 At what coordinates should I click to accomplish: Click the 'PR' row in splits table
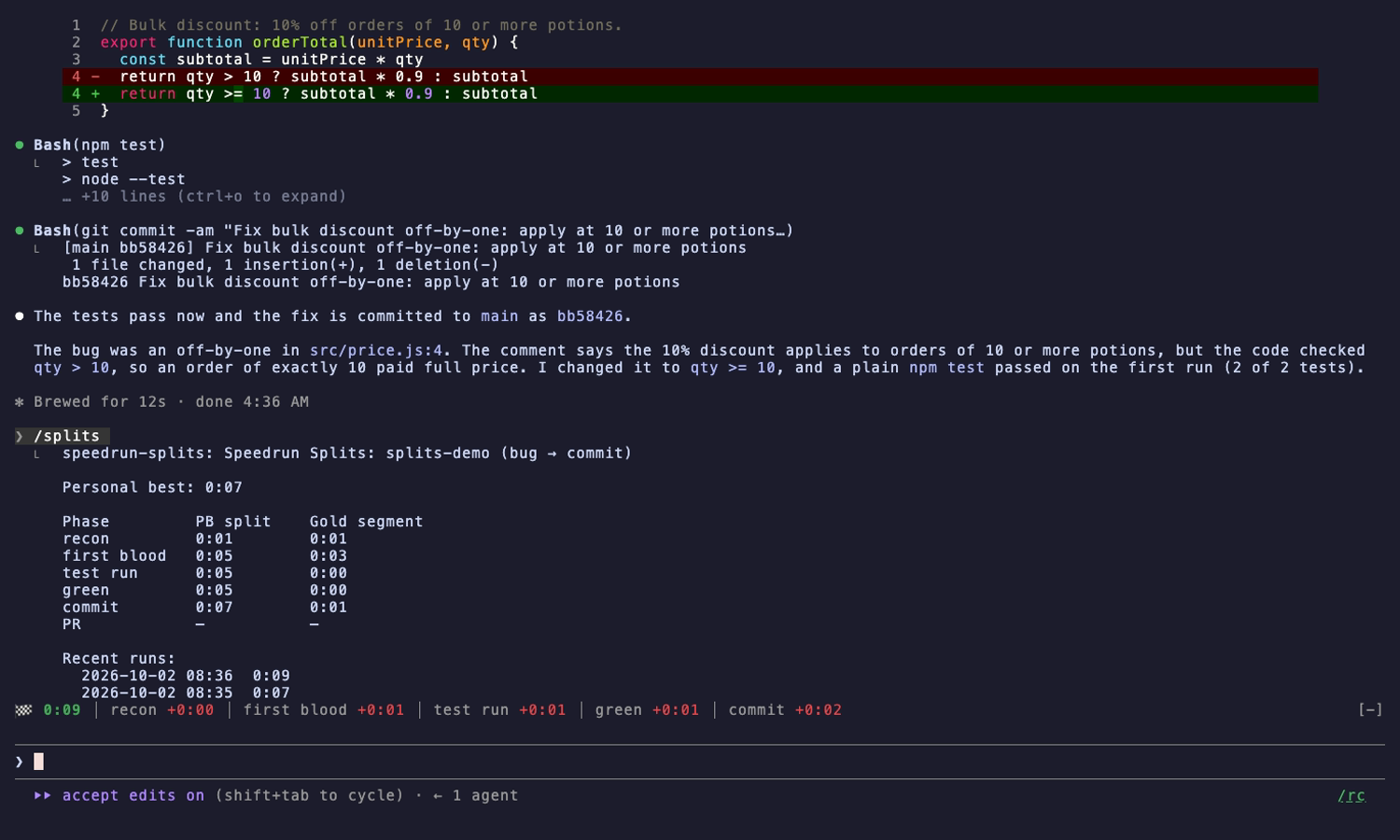[190, 624]
